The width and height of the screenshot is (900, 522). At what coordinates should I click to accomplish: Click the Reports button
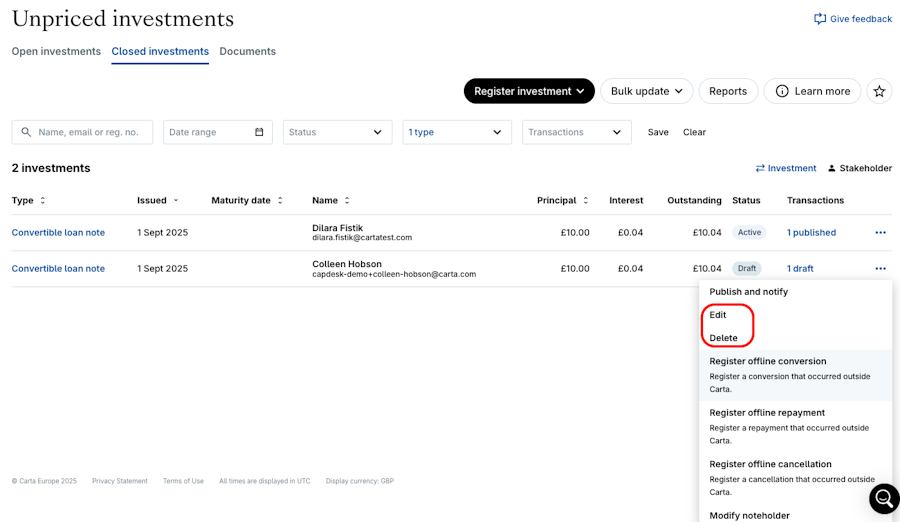tap(728, 91)
